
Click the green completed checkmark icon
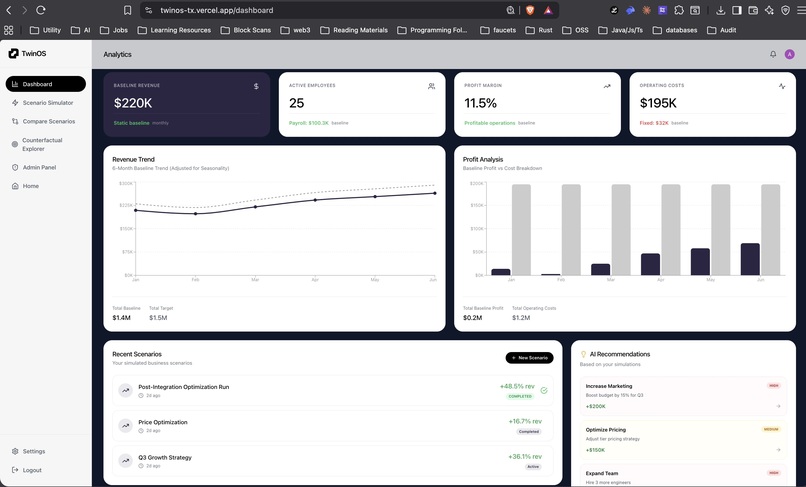544,390
